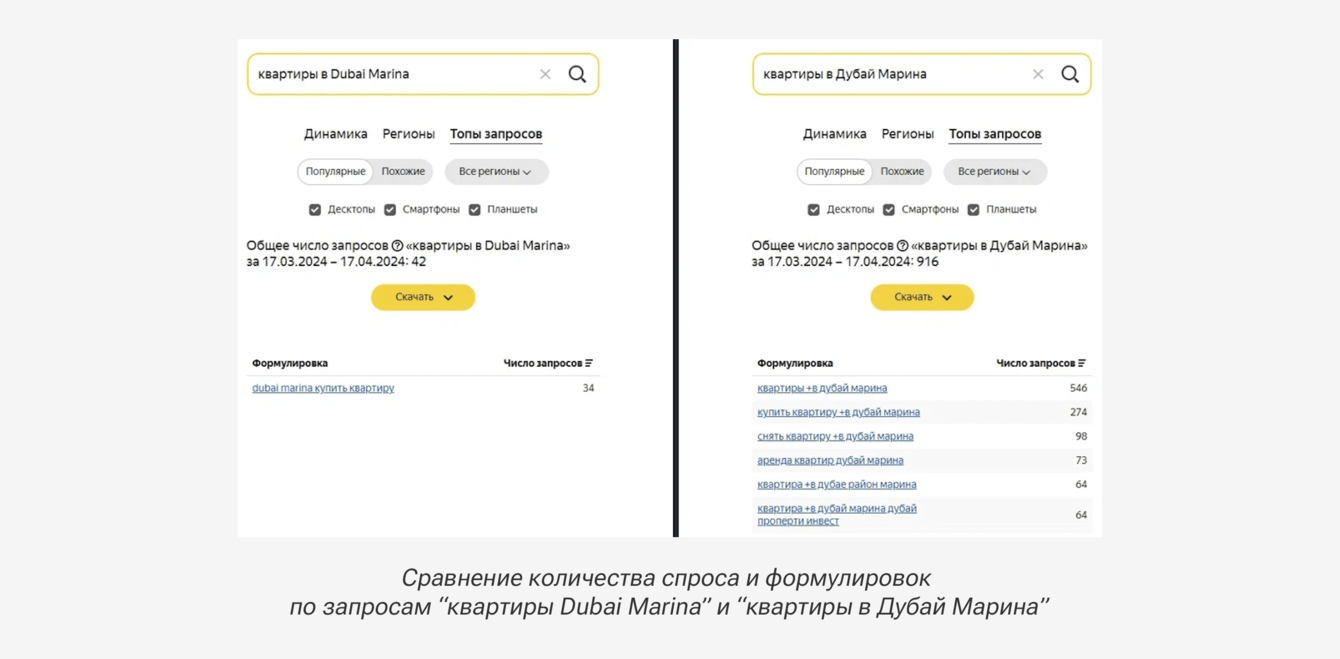
Task: Switch to Динамика tab in left panel
Action: click(x=336, y=134)
